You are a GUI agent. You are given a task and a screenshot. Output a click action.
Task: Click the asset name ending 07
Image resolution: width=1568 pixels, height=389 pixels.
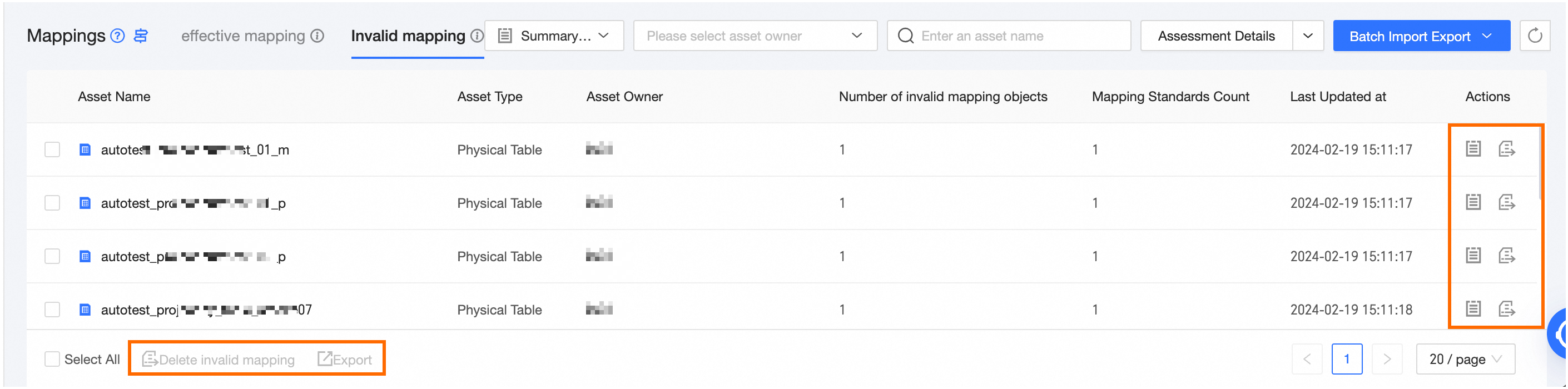[x=206, y=310]
